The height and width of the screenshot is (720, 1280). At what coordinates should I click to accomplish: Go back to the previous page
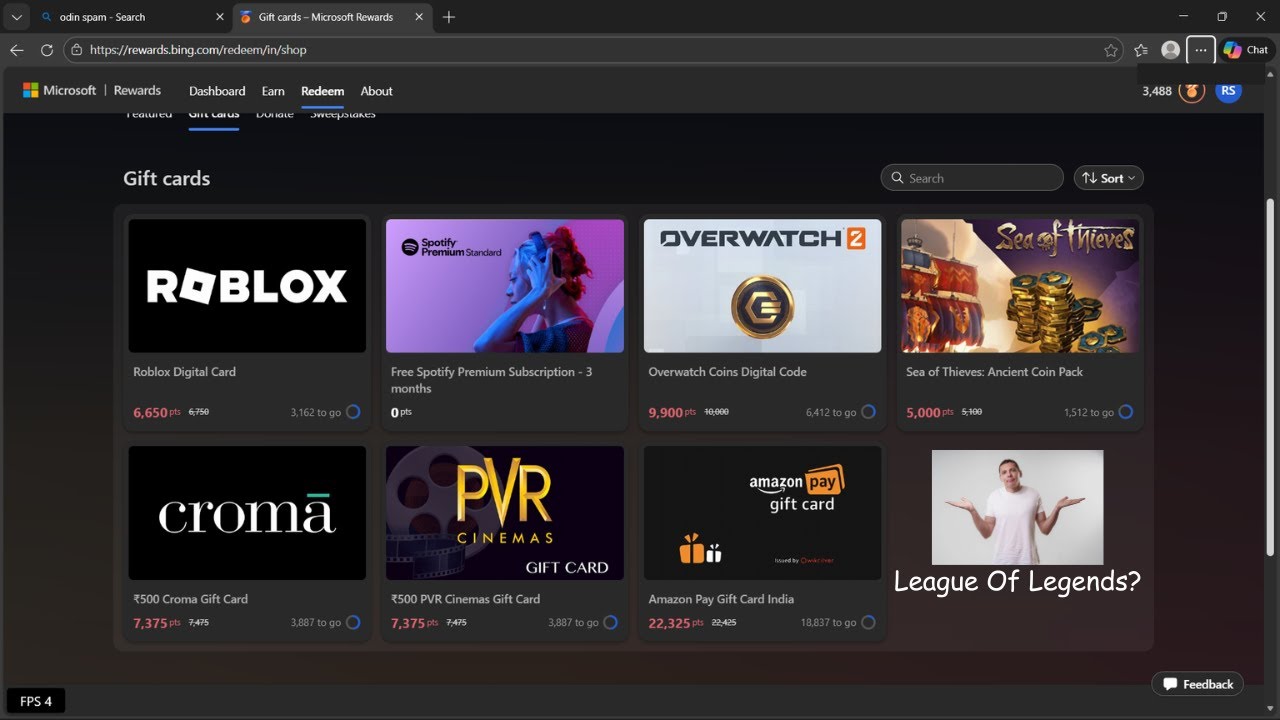point(17,50)
